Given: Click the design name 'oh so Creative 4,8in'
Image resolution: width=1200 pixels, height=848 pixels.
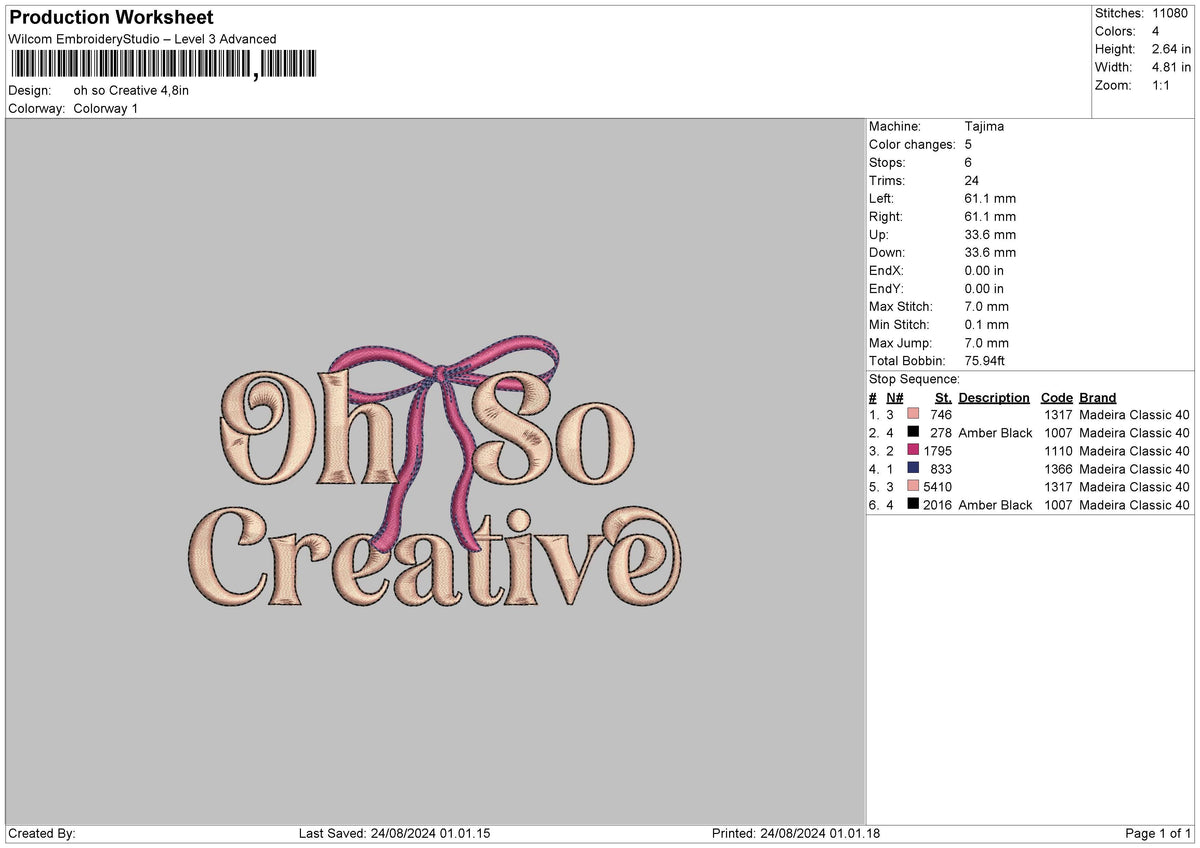Looking at the screenshot, I should [x=131, y=90].
